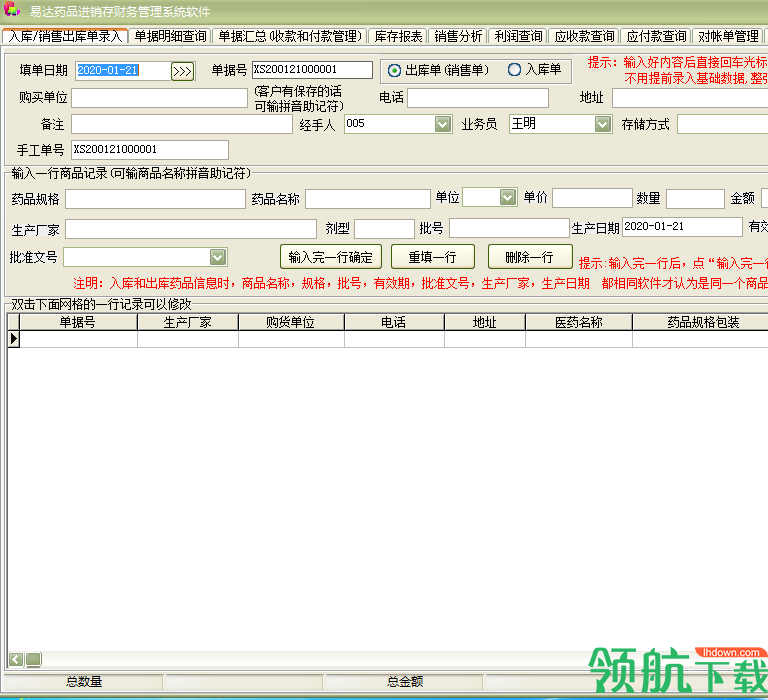Click the 医药名称 column header
Image resolution: width=768 pixels, height=700 pixels.
click(579, 322)
